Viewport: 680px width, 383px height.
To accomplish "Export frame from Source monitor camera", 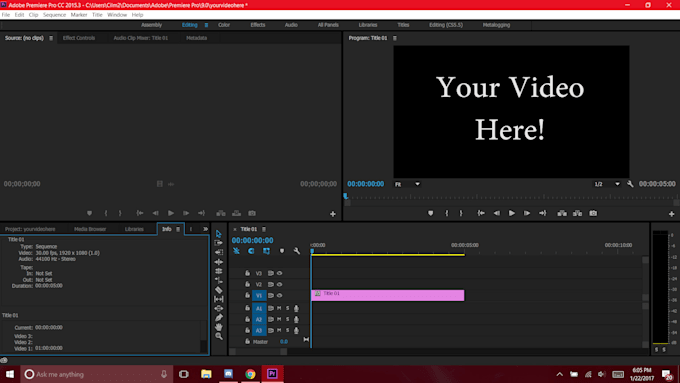I will [252, 213].
